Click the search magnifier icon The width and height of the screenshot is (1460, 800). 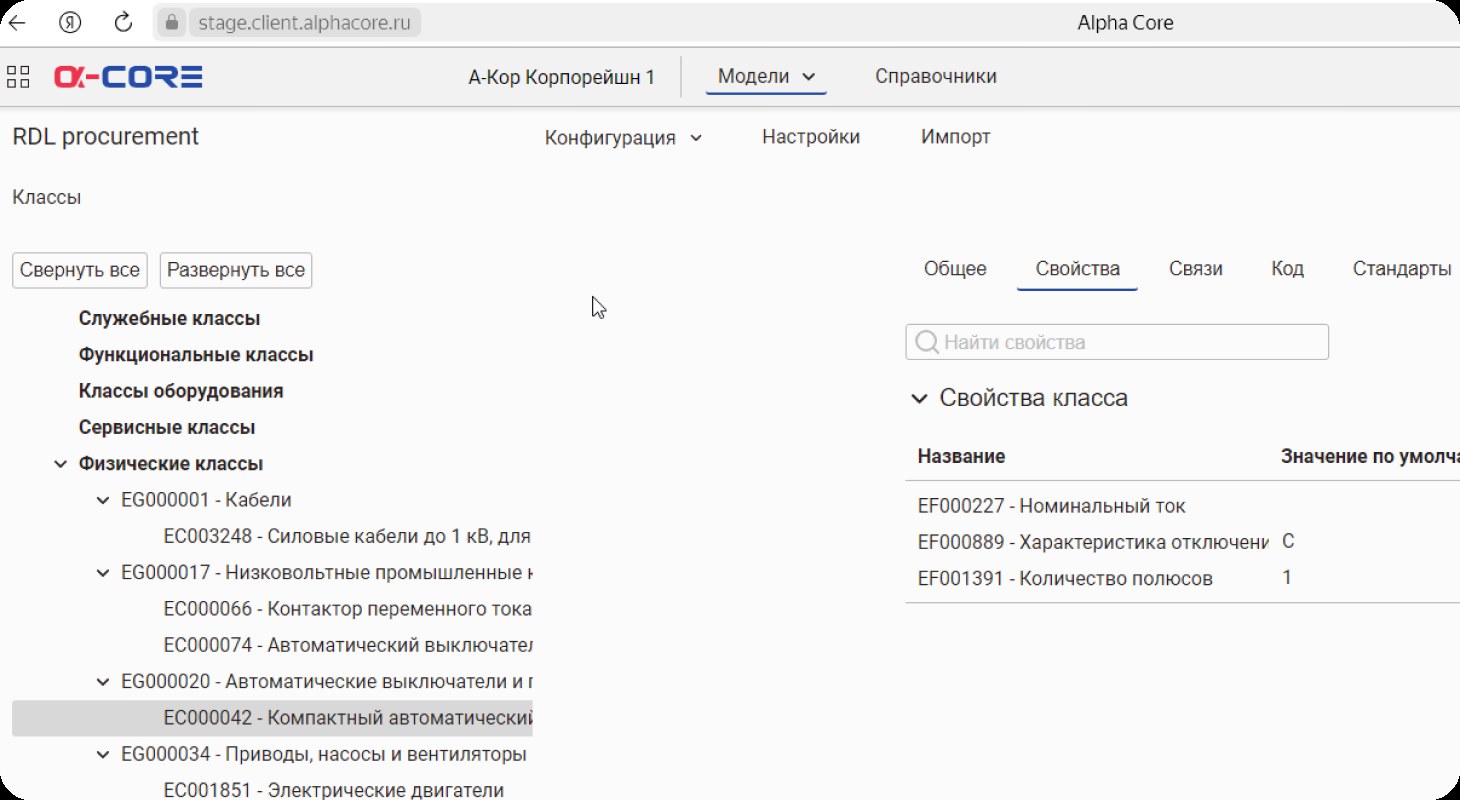927,342
